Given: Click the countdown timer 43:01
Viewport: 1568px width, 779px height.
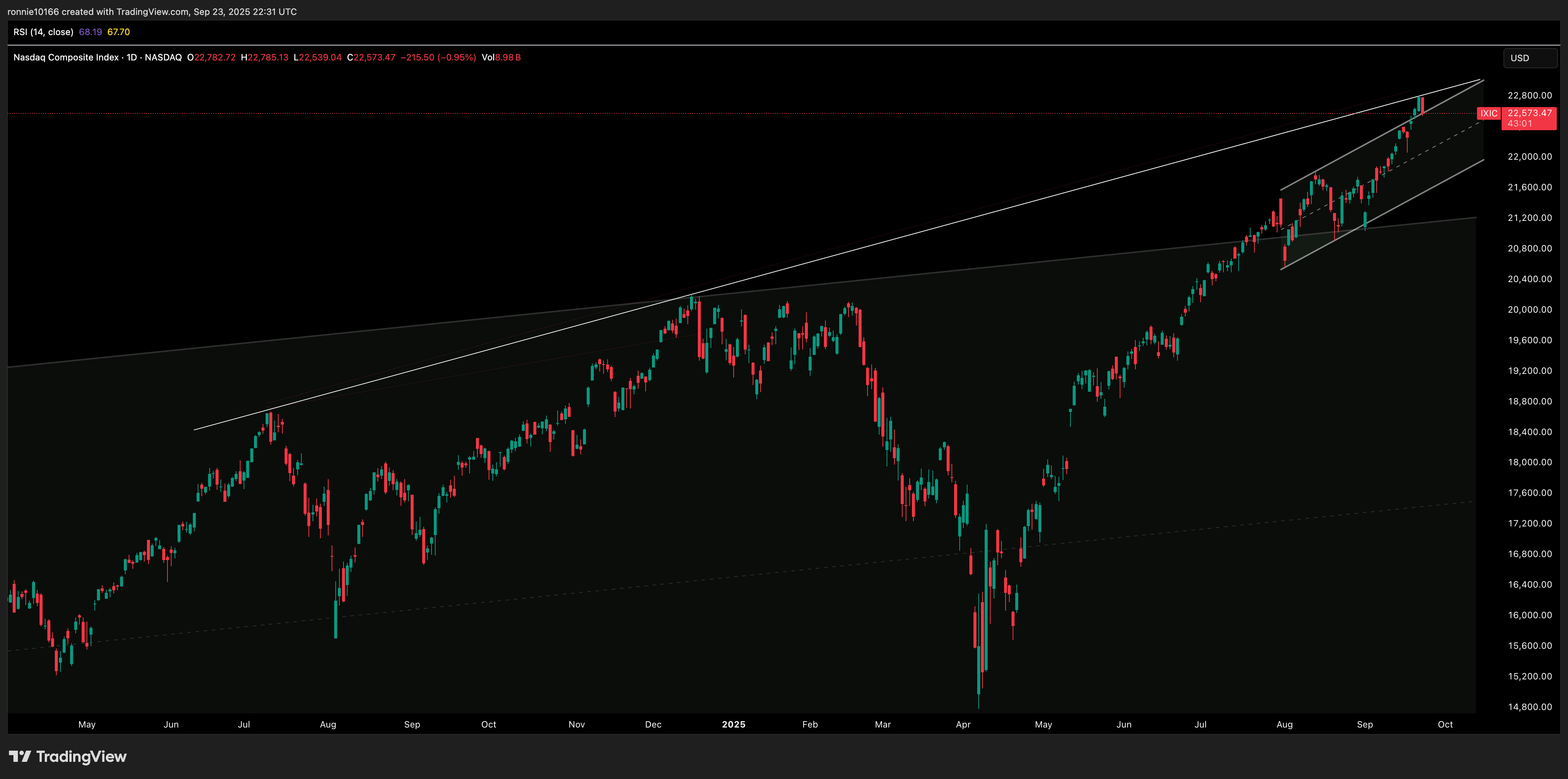Looking at the screenshot, I should tap(1520, 123).
